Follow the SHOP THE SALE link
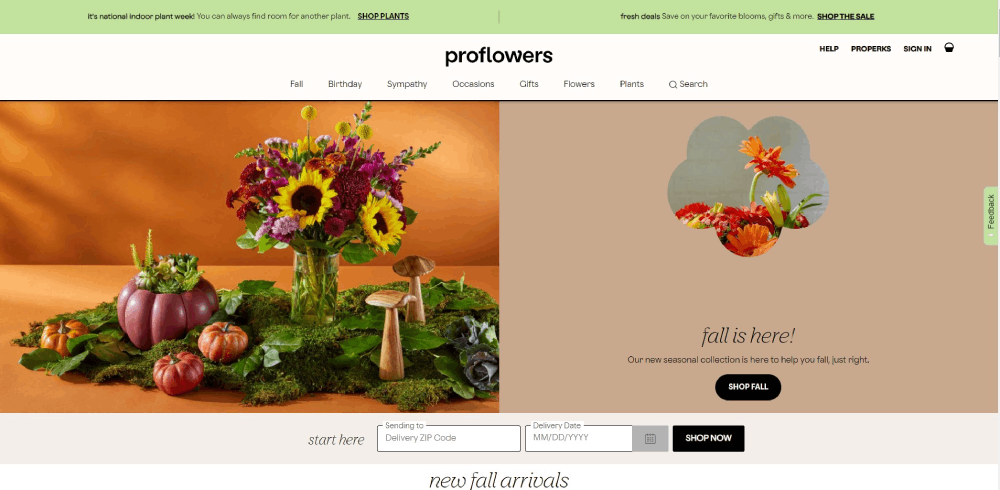 [846, 16]
